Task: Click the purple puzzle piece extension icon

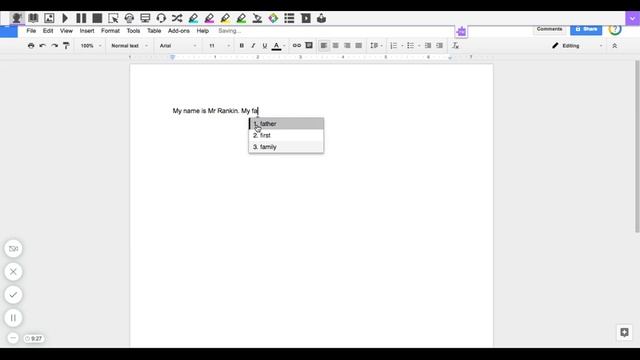Action: (461, 31)
